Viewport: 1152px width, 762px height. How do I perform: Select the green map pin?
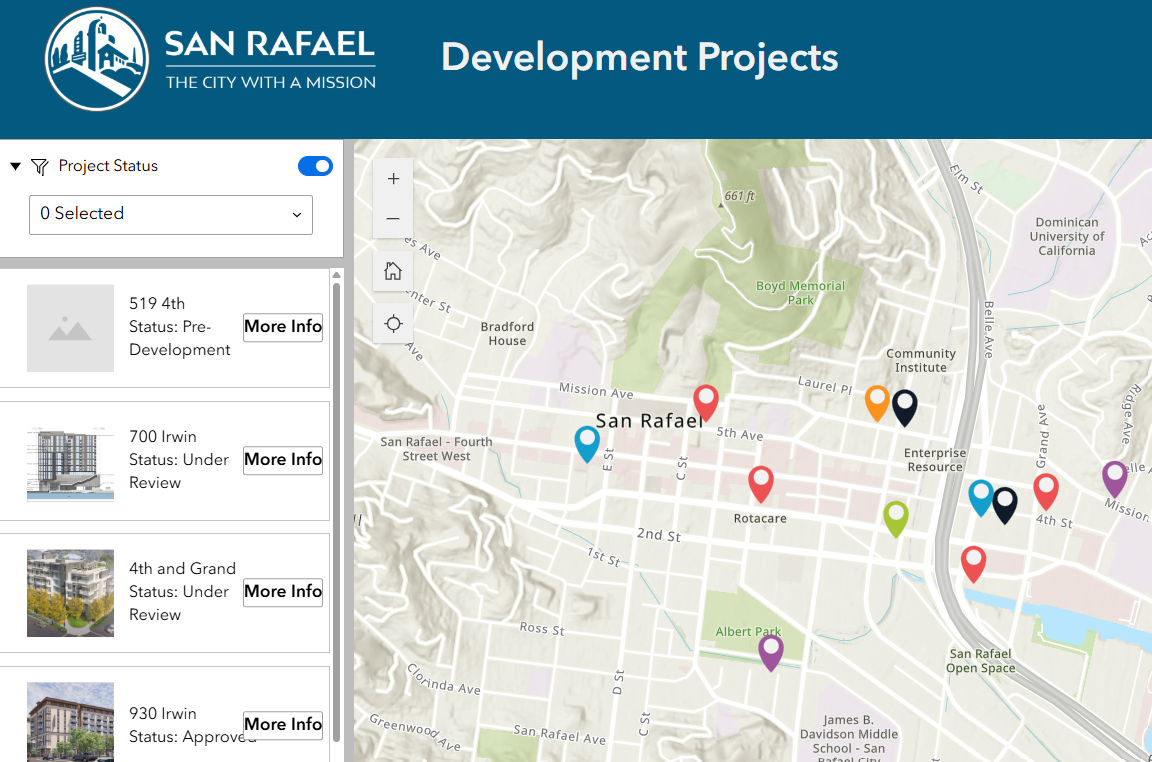click(896, 519)
